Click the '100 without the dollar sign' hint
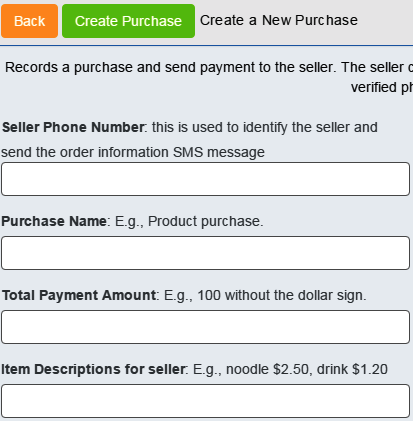The width and height of the screenshot is (413, 421). point(281,296)
